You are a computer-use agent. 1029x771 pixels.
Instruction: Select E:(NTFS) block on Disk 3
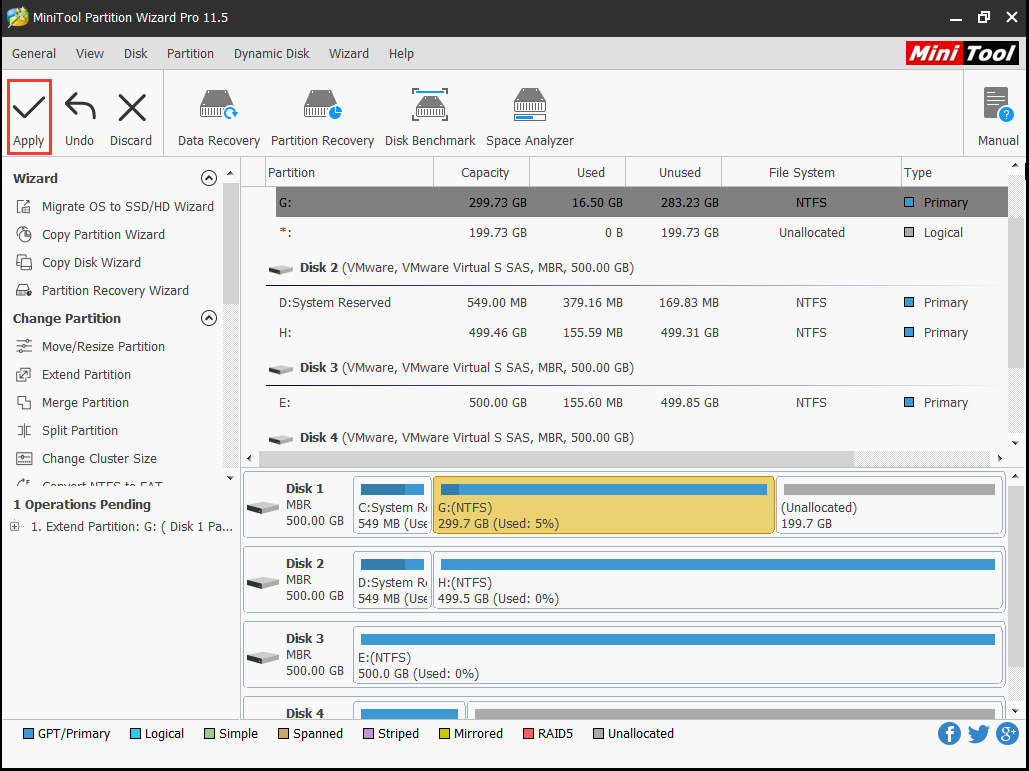[678, 655]
